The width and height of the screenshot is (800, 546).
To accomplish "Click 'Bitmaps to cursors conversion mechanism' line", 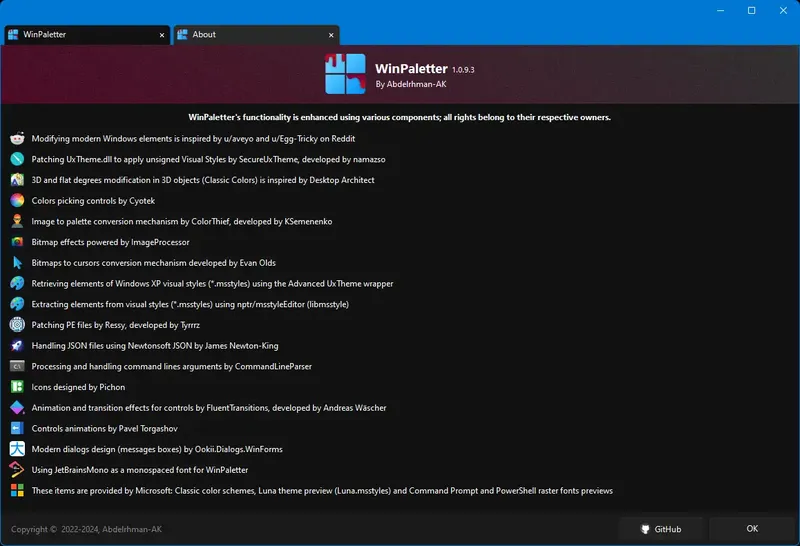I will tap(153, 263).
